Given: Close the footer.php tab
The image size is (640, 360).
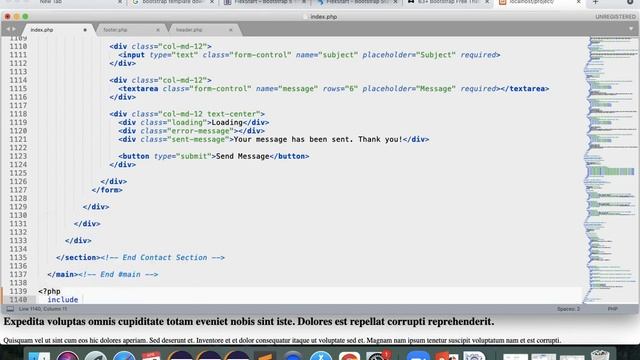Looking at the screenshot, I should tap(158, 30).
